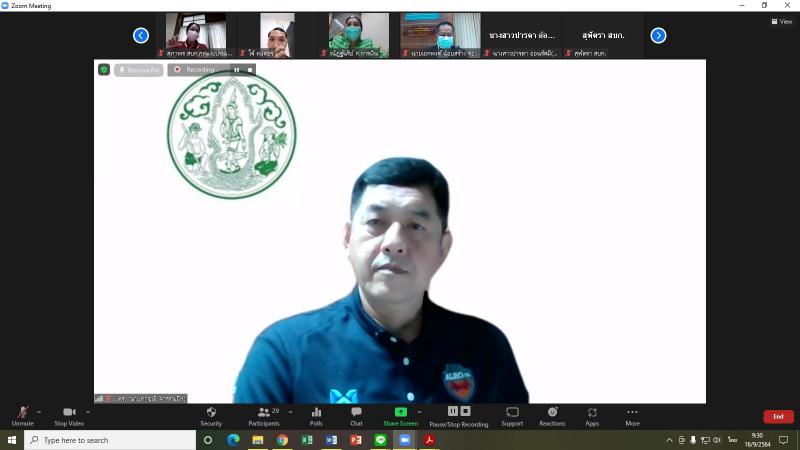The height and width of the screenshot is (450, 800).
Task: Click the red End meeting button
Action: click(x=778, y=417)
